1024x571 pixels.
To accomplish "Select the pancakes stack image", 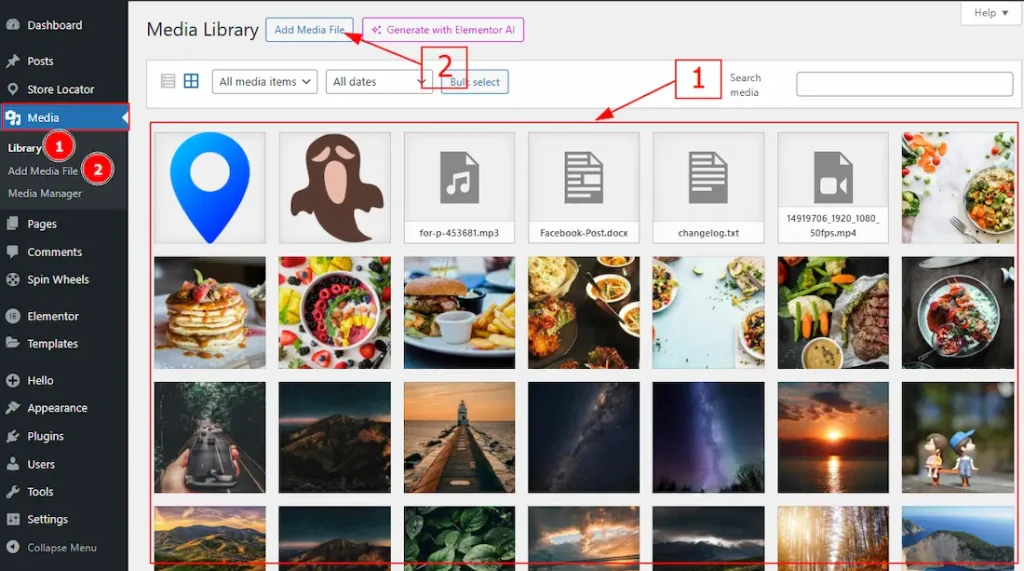I will click(x=210, y=312).
